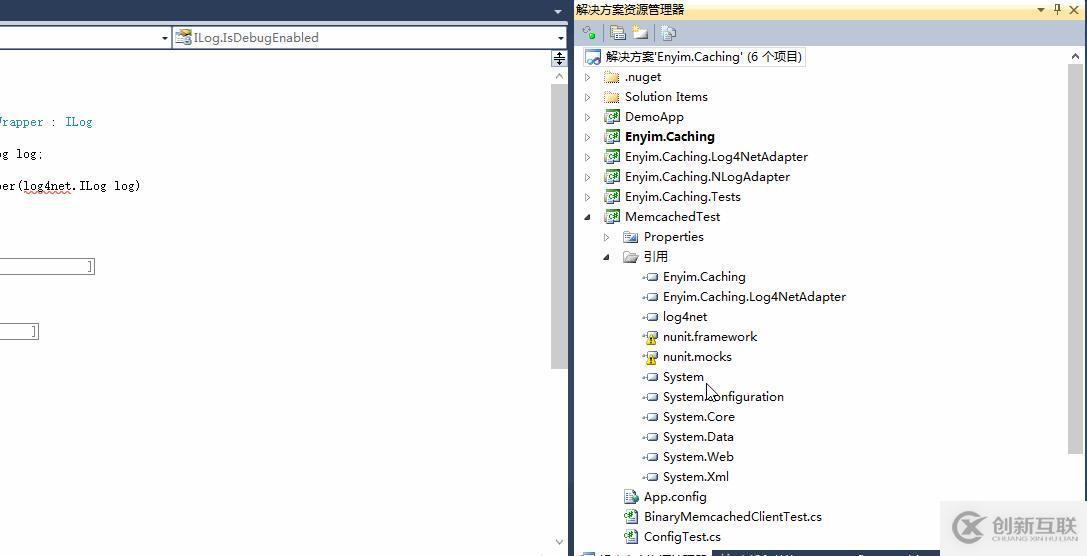Click the Enyim.Caching.Log4NetAdapter project icon
This screenshot has height=556, width=1087.
(611, 157)
